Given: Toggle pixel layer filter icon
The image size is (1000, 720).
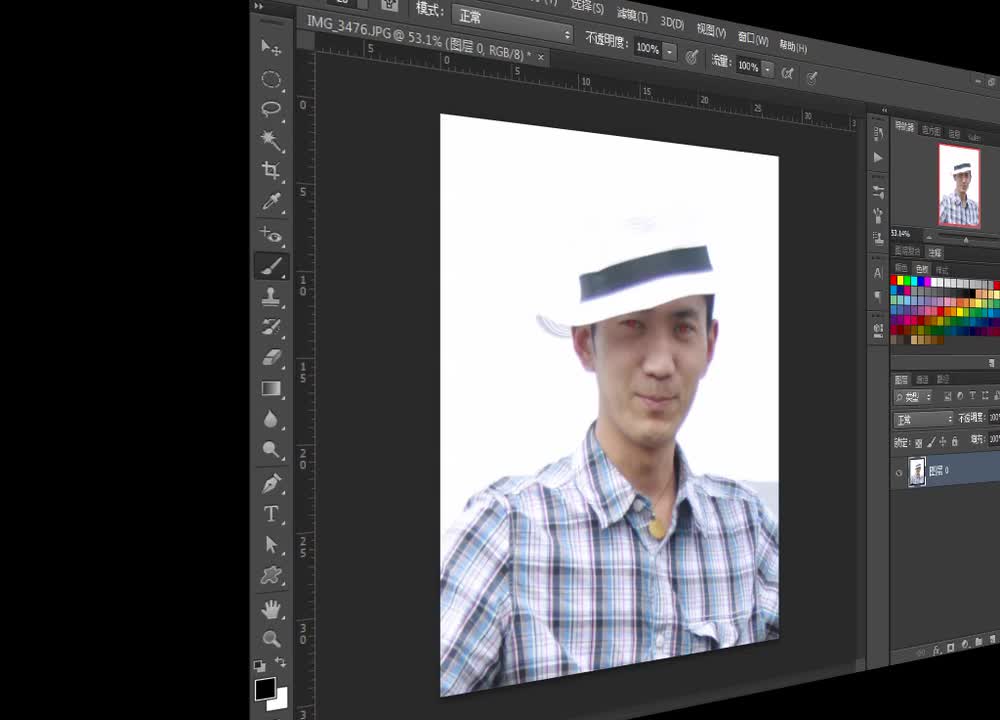Looking at the screenshot, I should click(x=948, y=397).
